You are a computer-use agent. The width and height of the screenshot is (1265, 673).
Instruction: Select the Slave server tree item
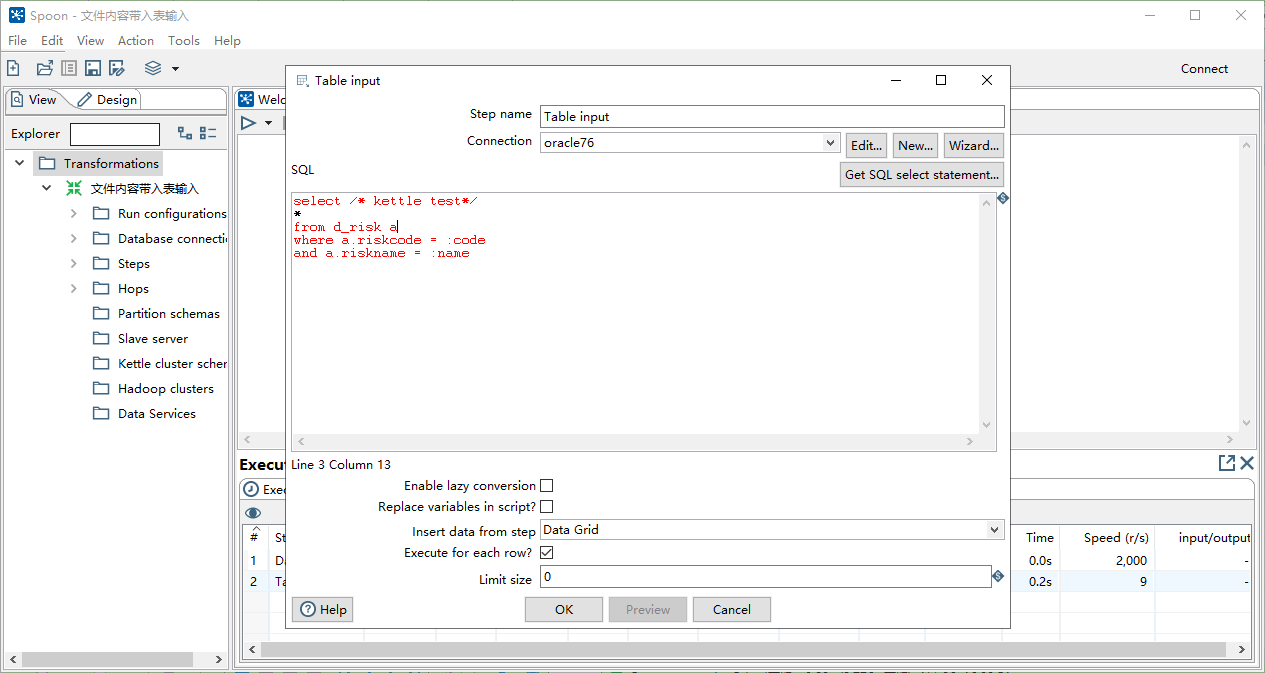(152, 338)
